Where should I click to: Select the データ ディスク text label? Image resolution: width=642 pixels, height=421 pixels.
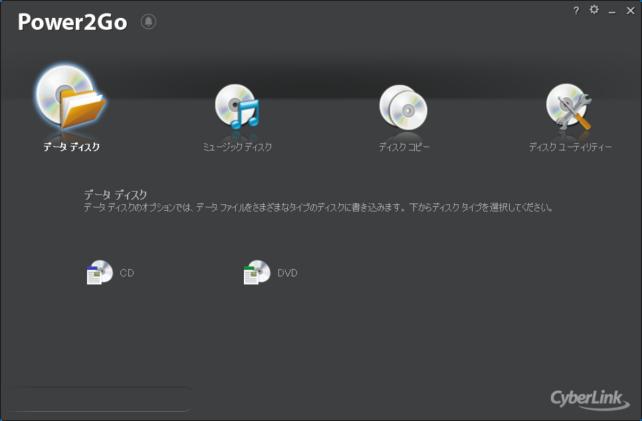(x=72, y=147)
